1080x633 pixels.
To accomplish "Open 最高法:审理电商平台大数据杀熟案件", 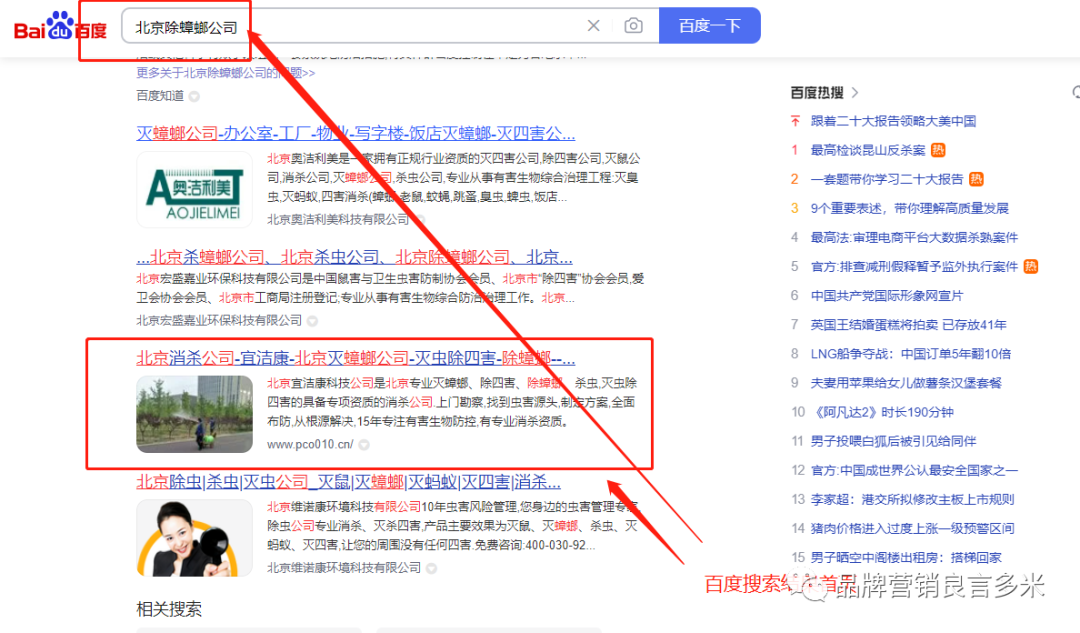I will [914, 238].
